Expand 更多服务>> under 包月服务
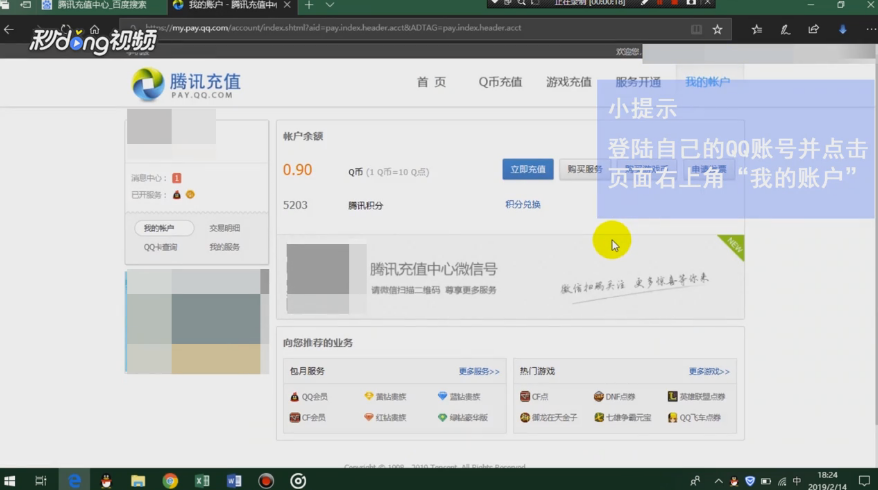Image resolution: width=878 pixels, height=490 pixels. 479,371
